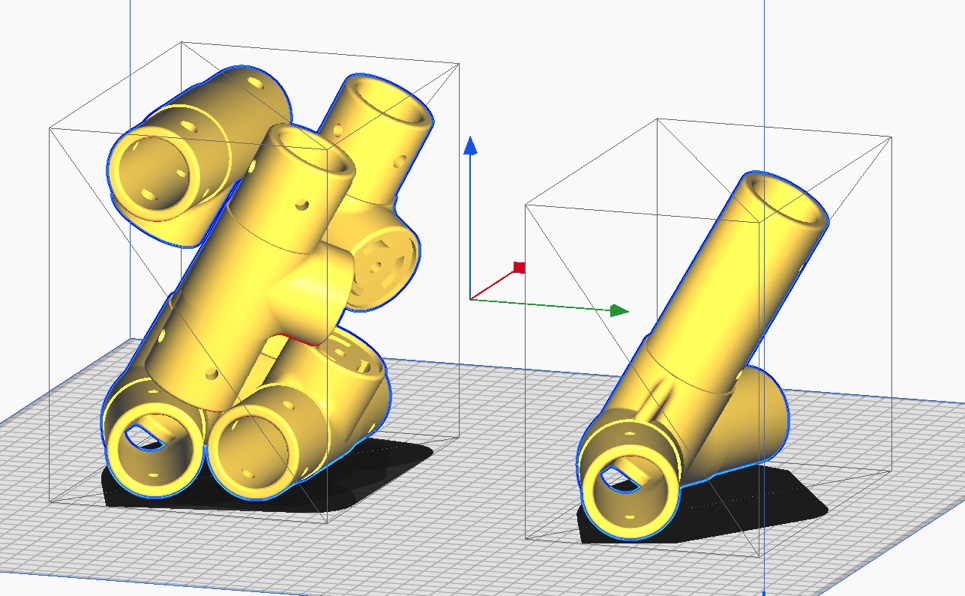Screen dimensions: 965x596
Task: Click the right model's top tube opening
Action: click(785, 198)
